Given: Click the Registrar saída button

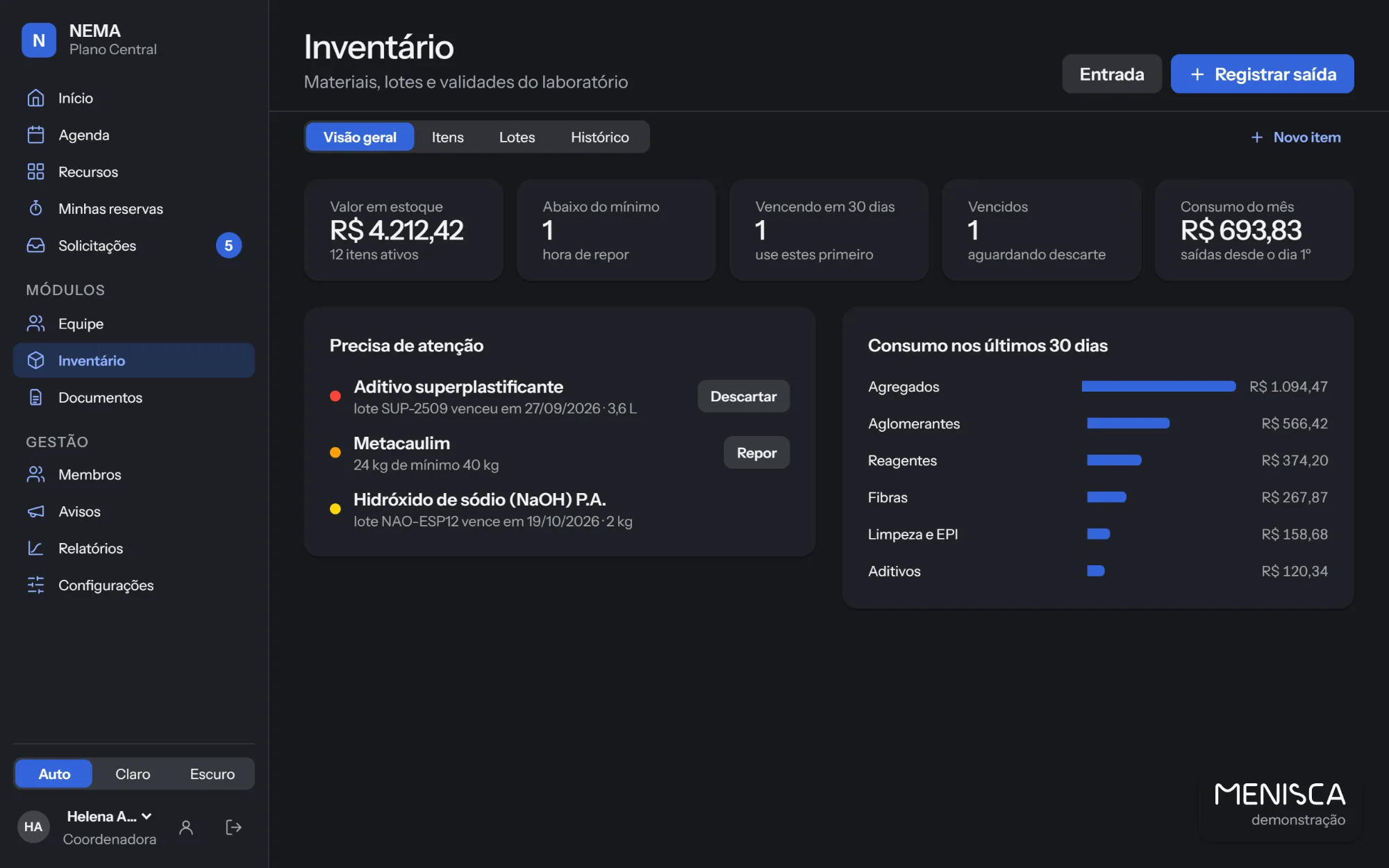Looking at the screenshot, I should (1263, 74).
